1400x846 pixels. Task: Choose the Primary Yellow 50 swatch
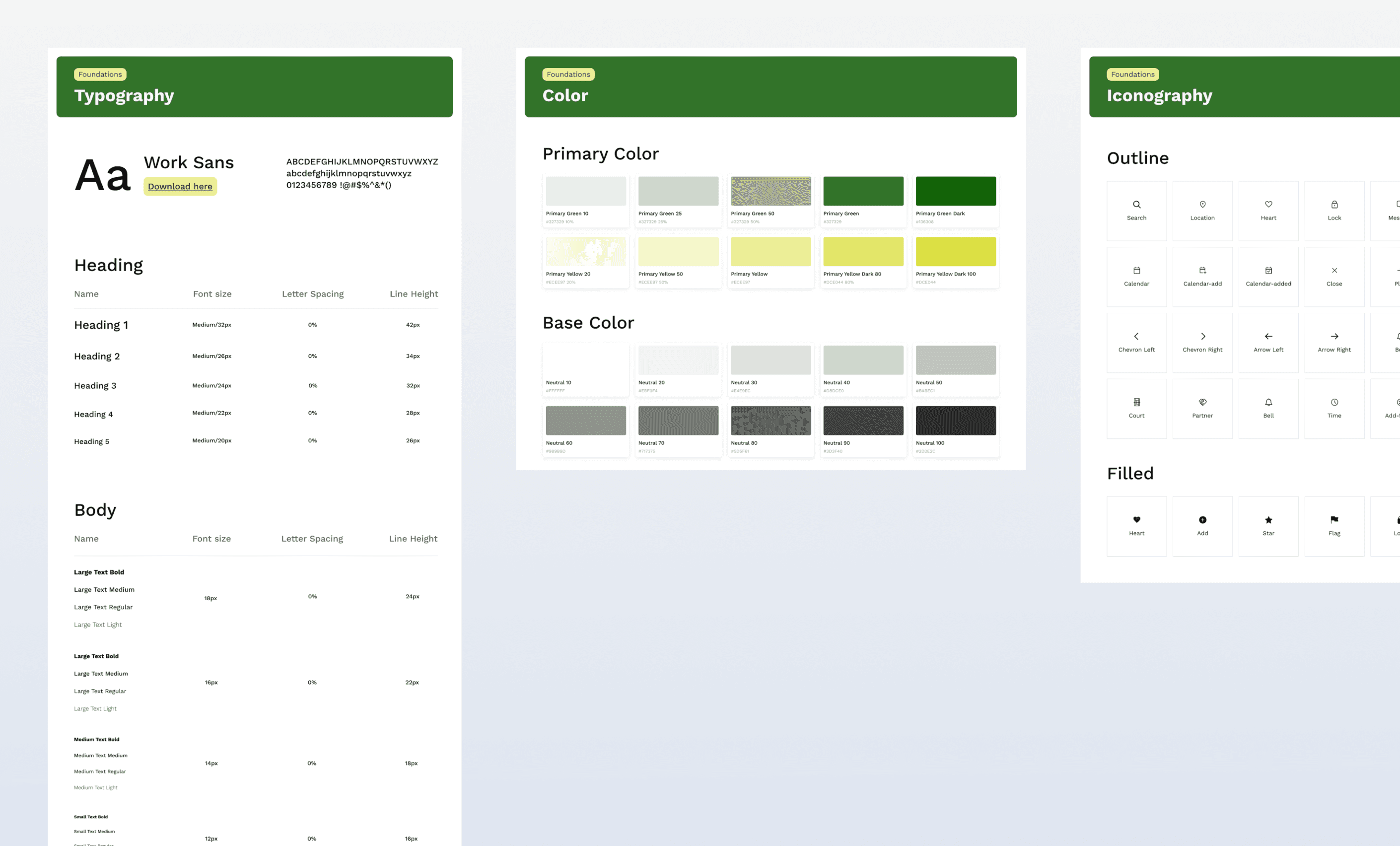click(x=679, y=252)
